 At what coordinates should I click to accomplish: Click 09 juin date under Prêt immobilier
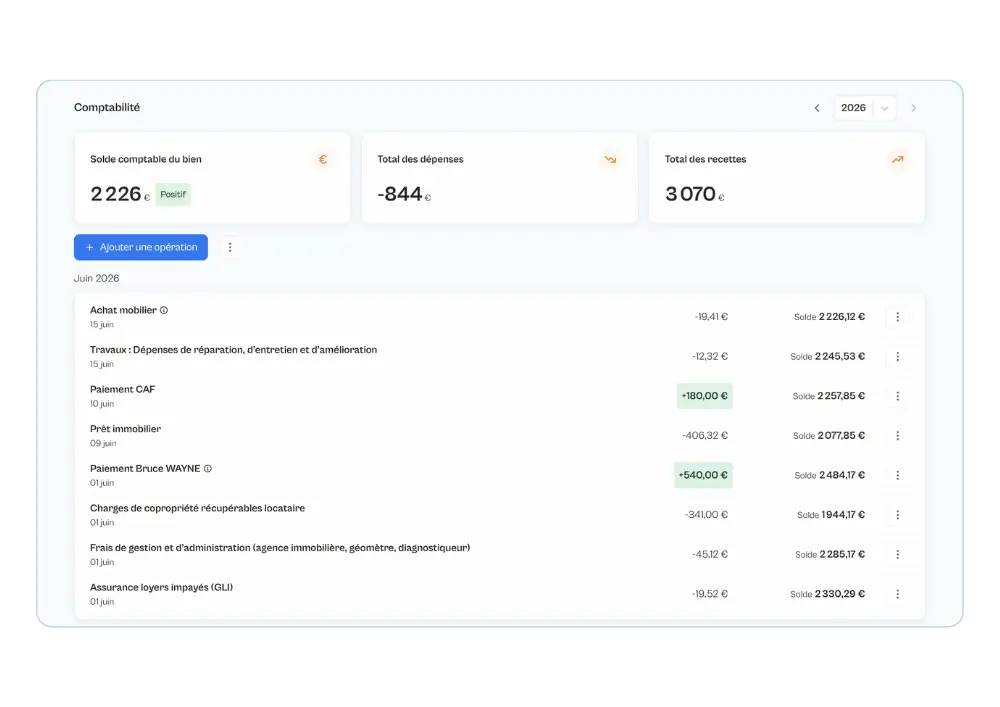point(103,443)
